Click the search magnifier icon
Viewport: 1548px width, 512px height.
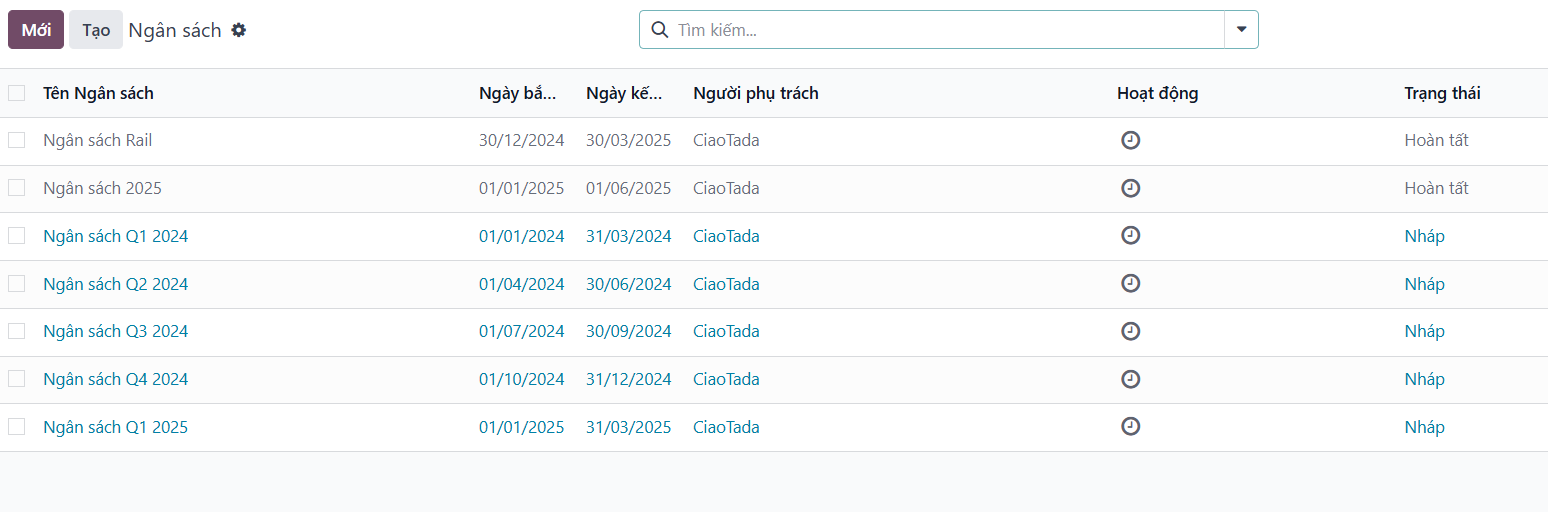(659, 30)
